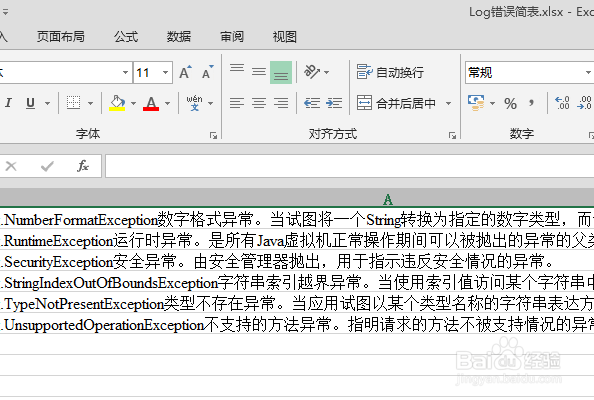Open 公式 ribbon tab
The height and width of the screenshot is (400, 594).
(x=126, y=37)
